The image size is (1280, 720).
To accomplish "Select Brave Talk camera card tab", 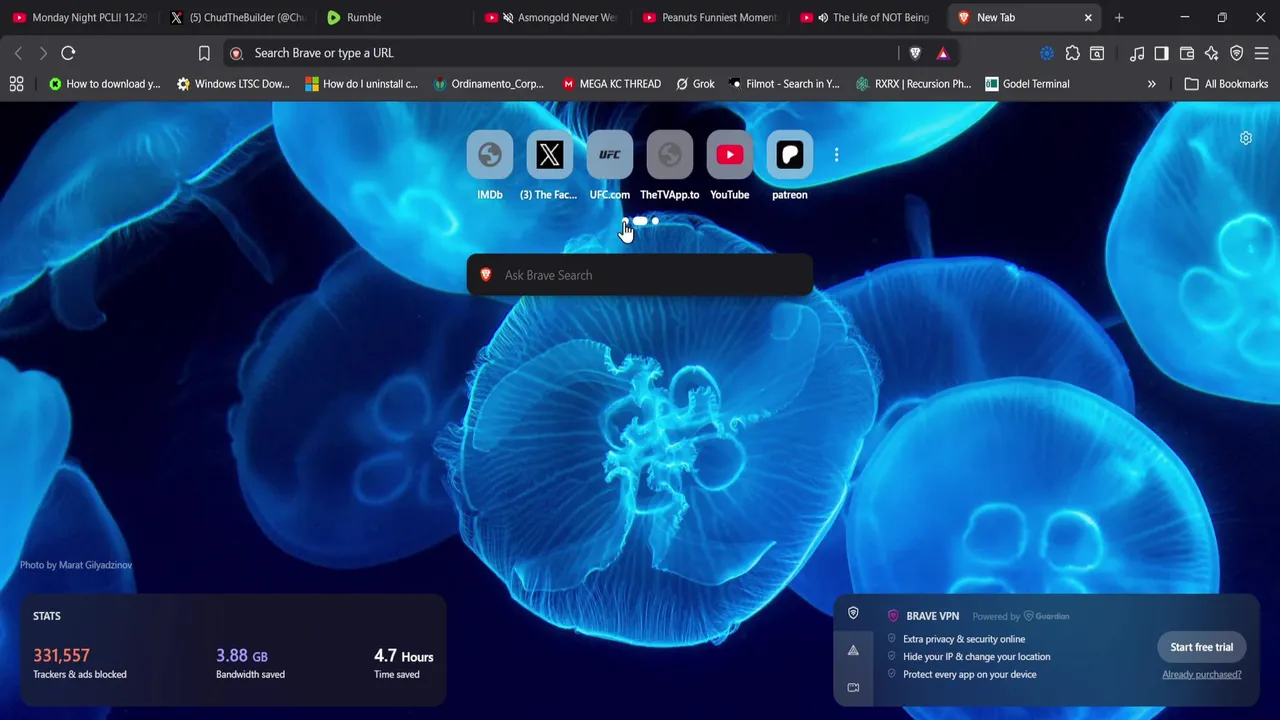I will [x=853, y=687].
